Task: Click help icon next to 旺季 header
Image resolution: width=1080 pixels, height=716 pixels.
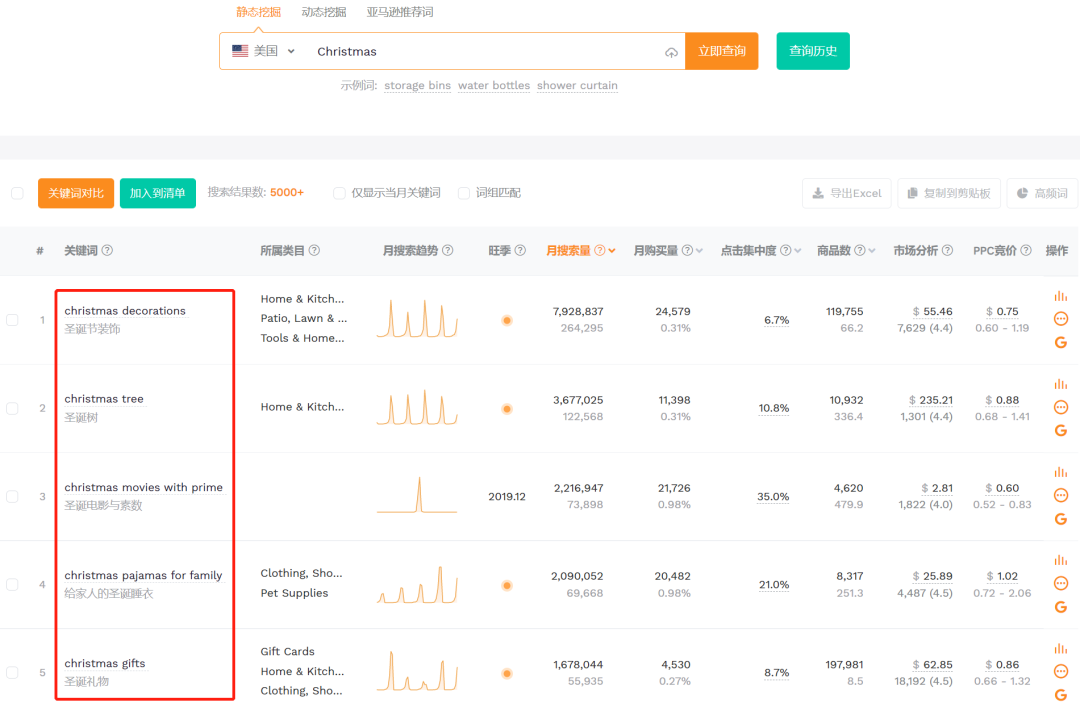Action: click(x=520, y=251)
